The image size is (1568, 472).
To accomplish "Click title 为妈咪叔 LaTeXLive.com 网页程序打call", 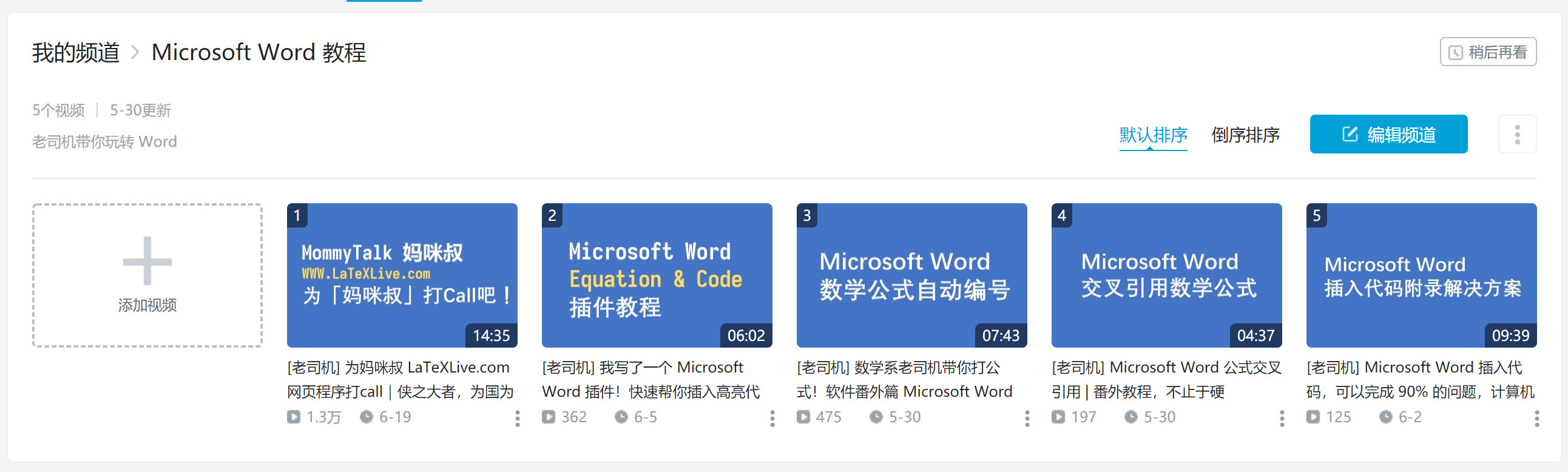I will click(400, 380).
